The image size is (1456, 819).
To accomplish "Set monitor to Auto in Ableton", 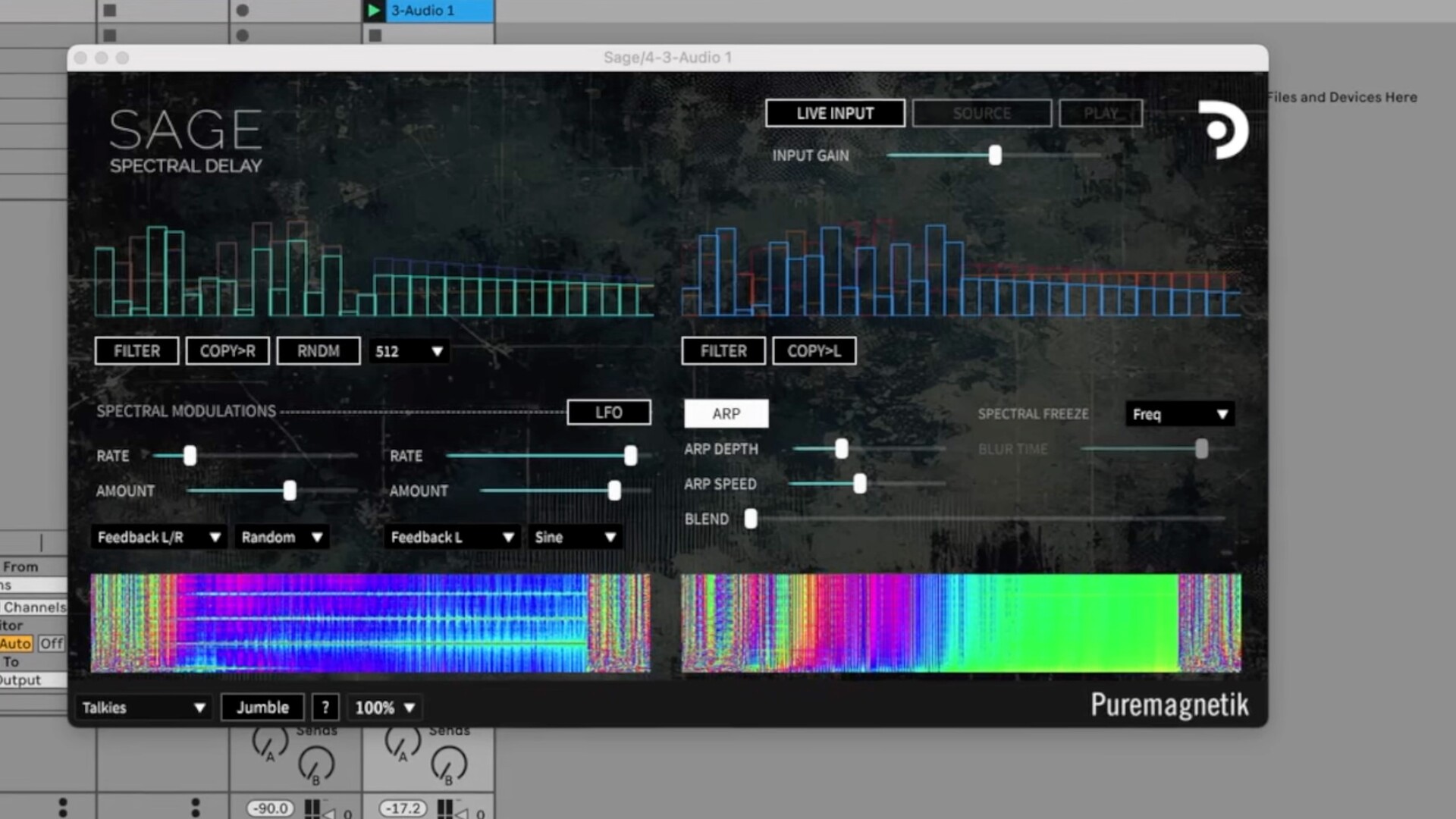I will coord(16,644).
